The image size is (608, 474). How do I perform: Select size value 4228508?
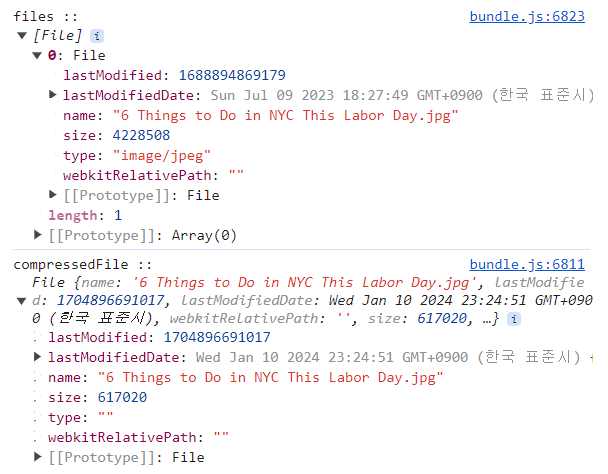click(x=141, y=135)
